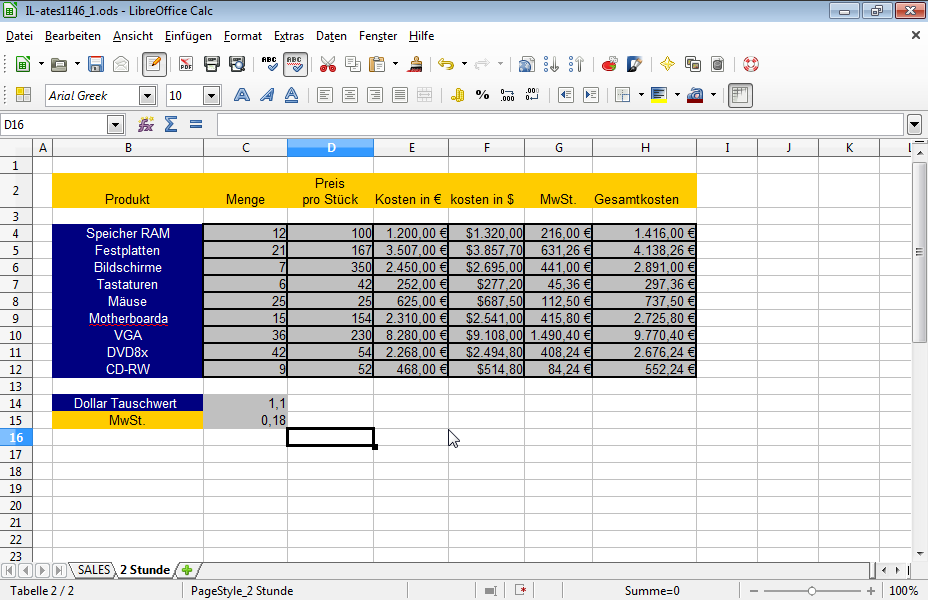Open the Styles and Formatting icon
This screenshot has width=928, height=600.
(23, 95)
